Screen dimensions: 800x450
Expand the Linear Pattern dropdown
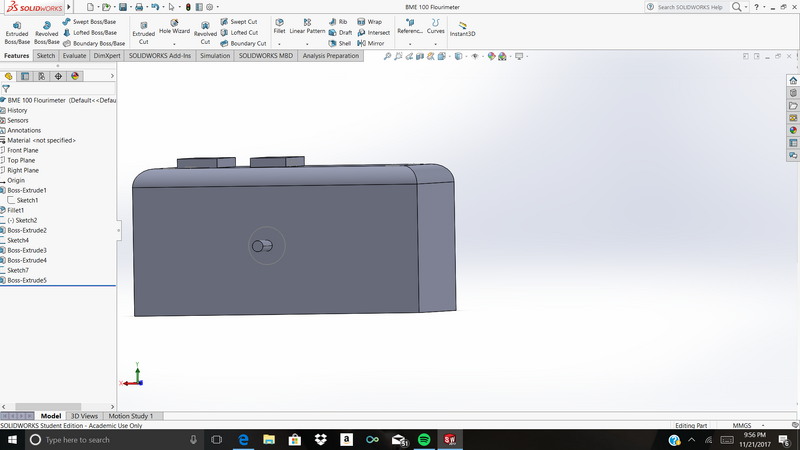307,43
